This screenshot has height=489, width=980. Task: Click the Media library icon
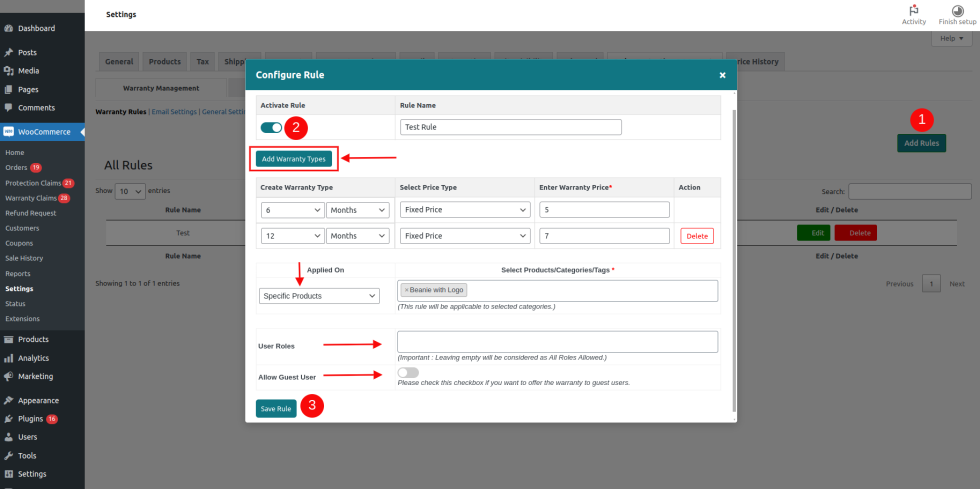9,71
